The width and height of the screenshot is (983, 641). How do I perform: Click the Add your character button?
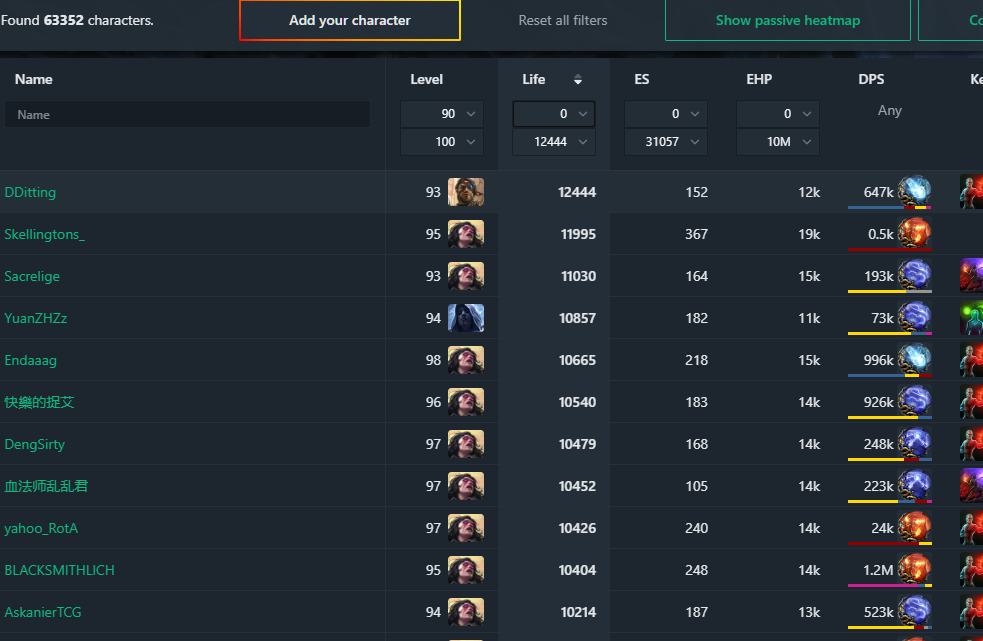pyautogui.click(x=350, y=20)
